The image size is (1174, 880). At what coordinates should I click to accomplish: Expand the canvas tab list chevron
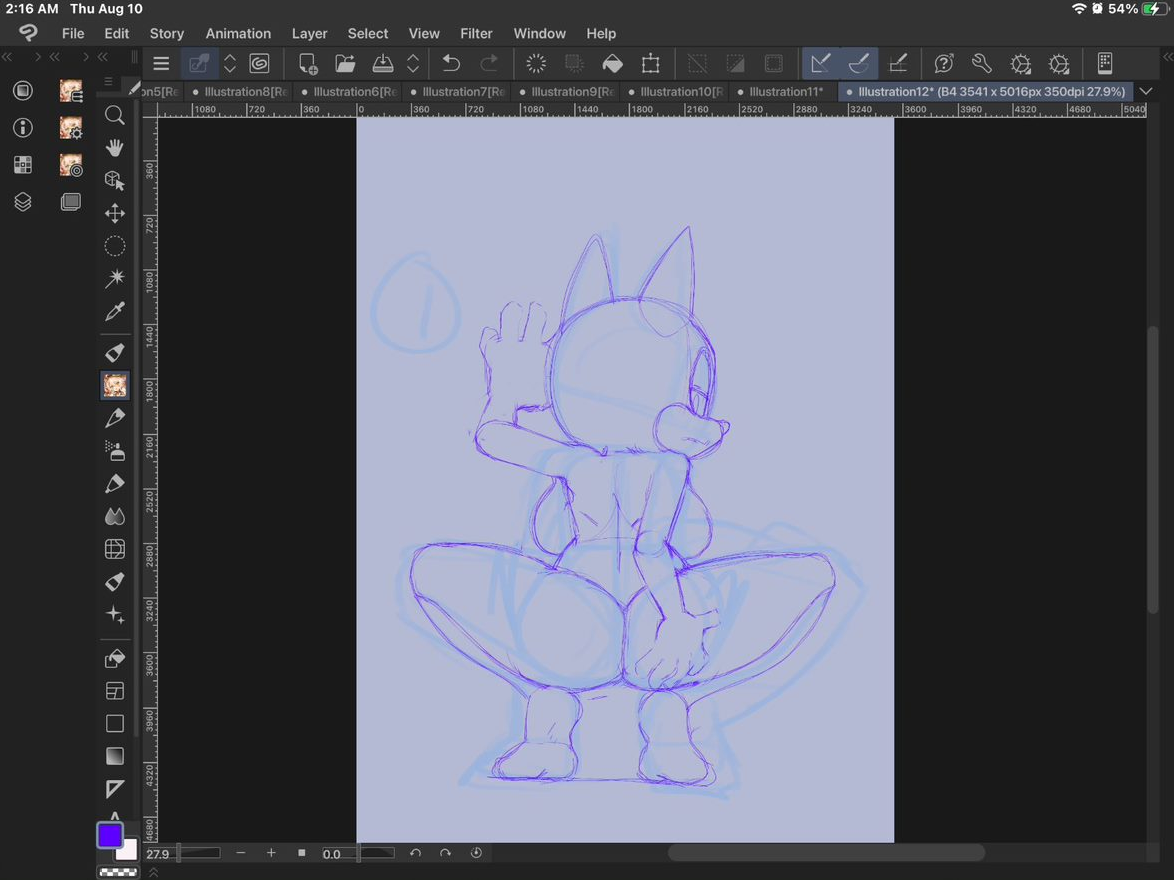point(1146,91)
